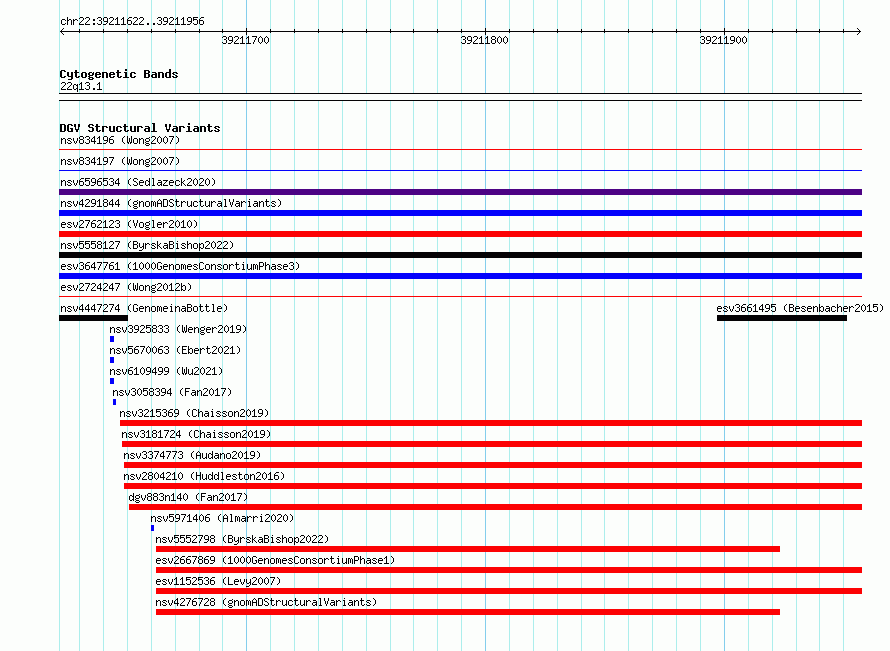This screenshot has width=890, height=651.
Task: Click the blue bar under nsv4291844
Action: [460, 213]
